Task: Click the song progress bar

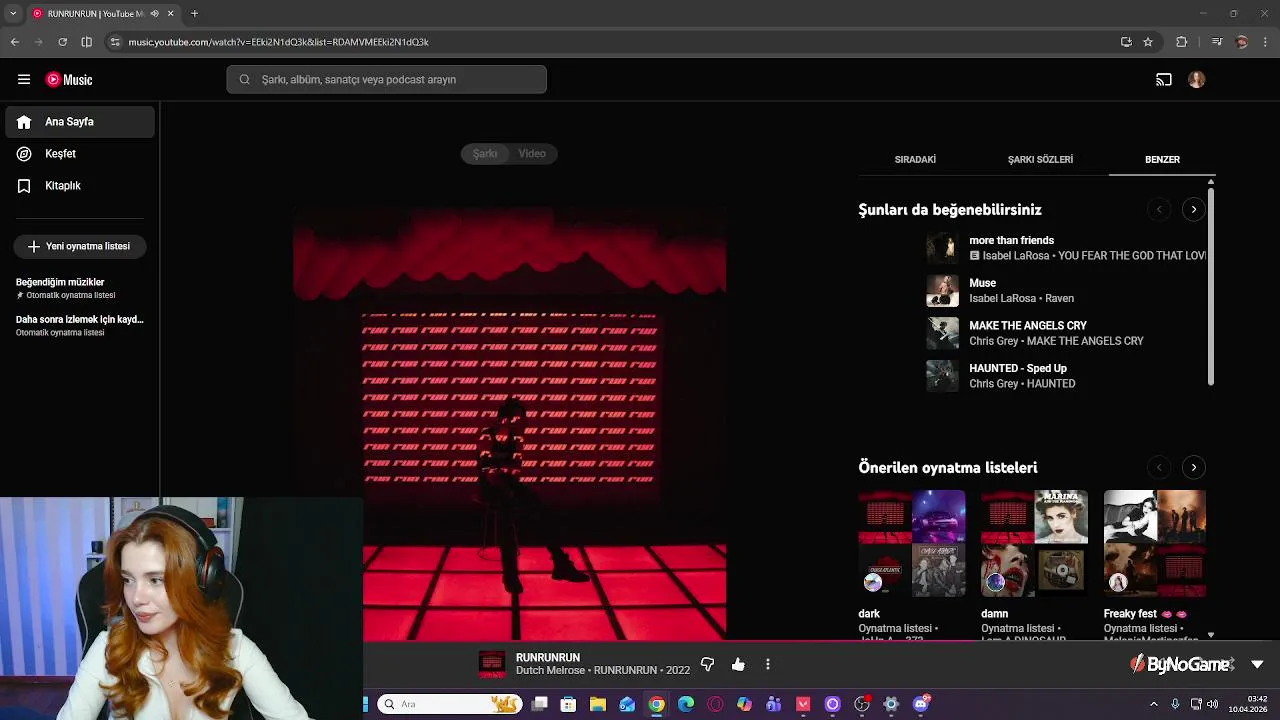Action: 820,642
